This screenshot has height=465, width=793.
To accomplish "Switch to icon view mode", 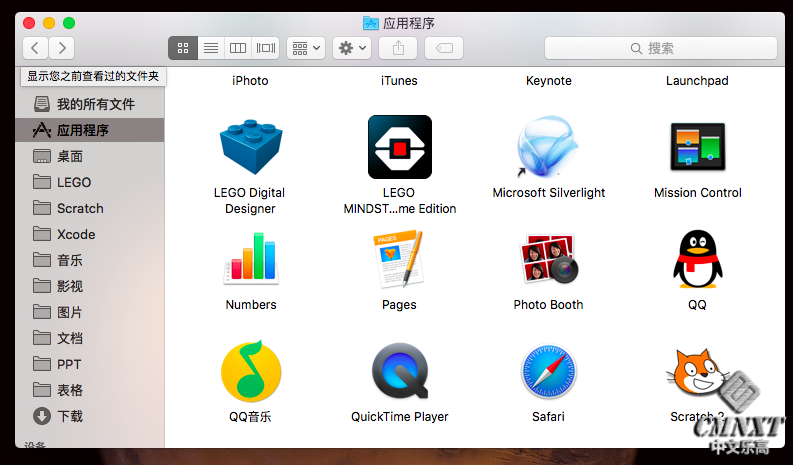I will pos(183,48).
